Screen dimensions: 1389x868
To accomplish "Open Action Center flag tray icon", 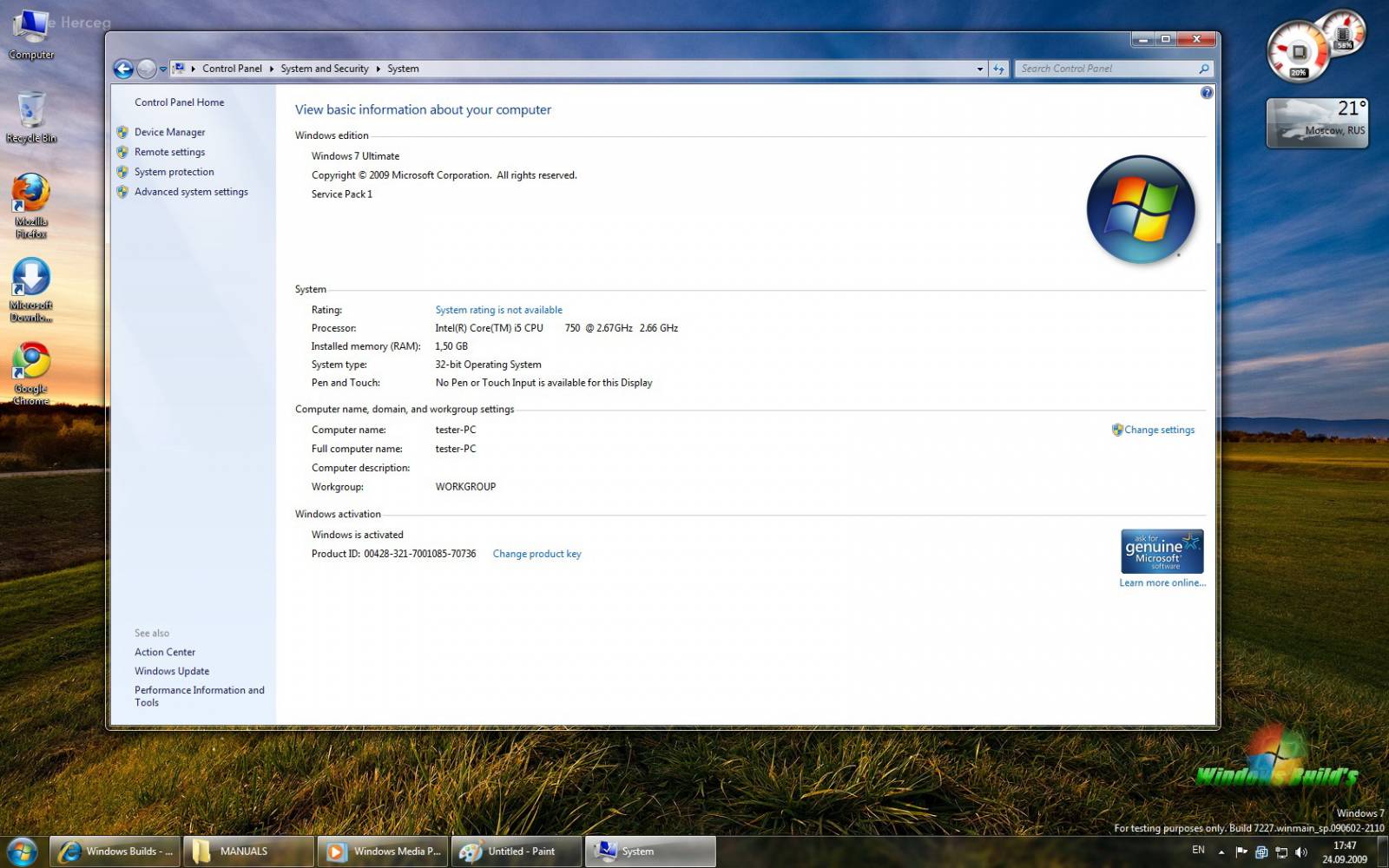I will click(1241, 852).
